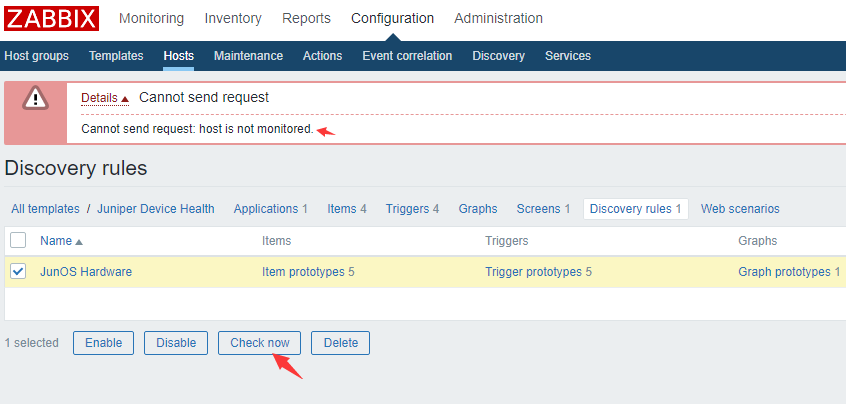This screenshot has height=404, width=846.
Task: Open the JunOS Hardware discovery rule
Action: point(86,272)
